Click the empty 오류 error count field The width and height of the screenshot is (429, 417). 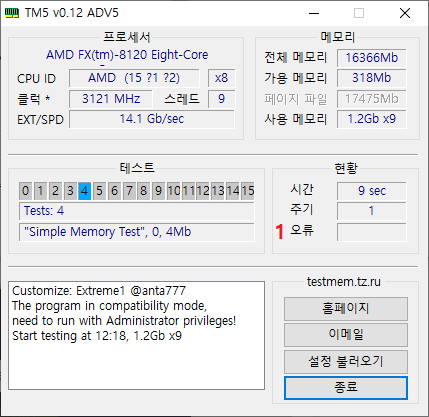(x=372, y=232)
